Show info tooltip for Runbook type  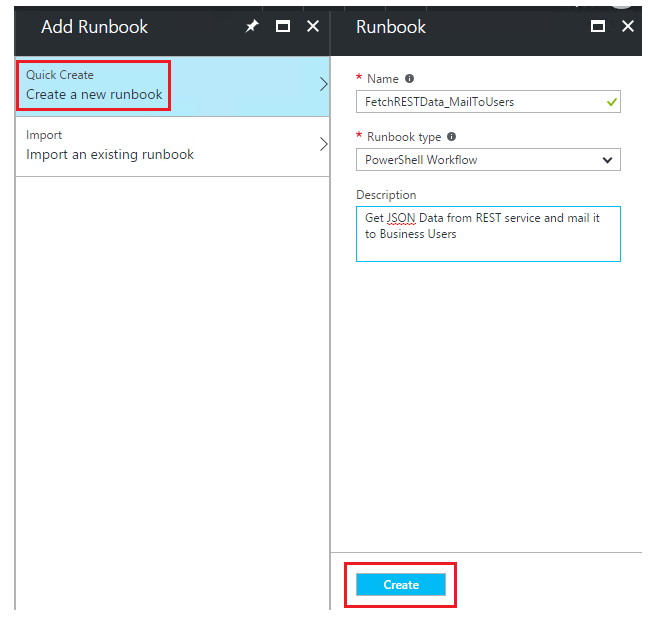point(451,136)
